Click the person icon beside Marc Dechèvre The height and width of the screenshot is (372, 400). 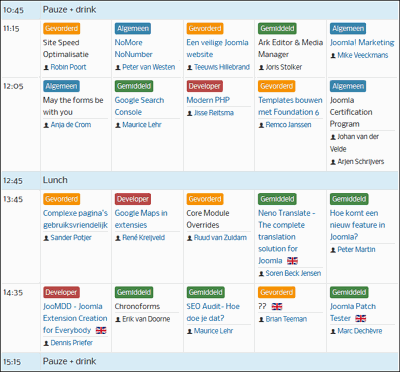click(333, 331)
